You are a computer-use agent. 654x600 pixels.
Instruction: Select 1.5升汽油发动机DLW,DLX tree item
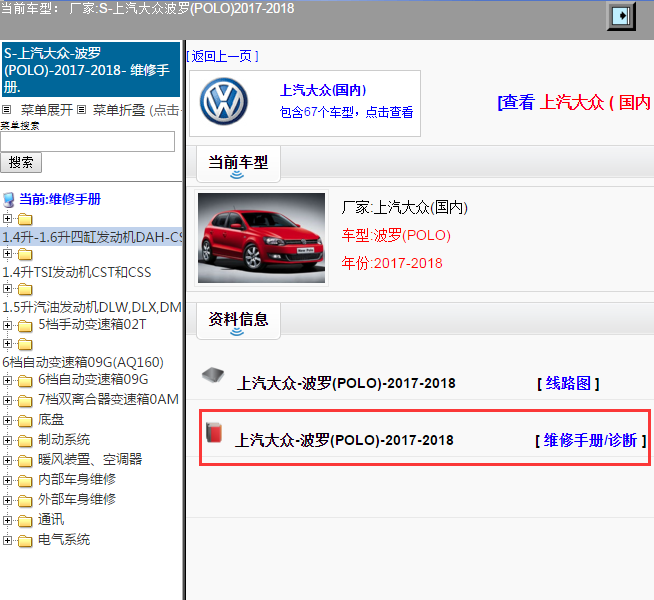(x=92, y=307)
